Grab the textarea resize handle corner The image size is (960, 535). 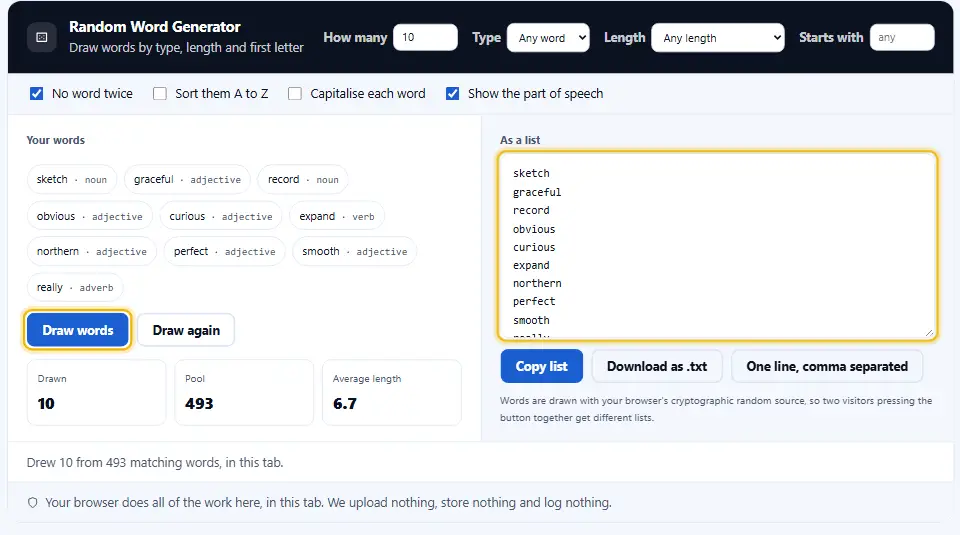pos(929,332)
